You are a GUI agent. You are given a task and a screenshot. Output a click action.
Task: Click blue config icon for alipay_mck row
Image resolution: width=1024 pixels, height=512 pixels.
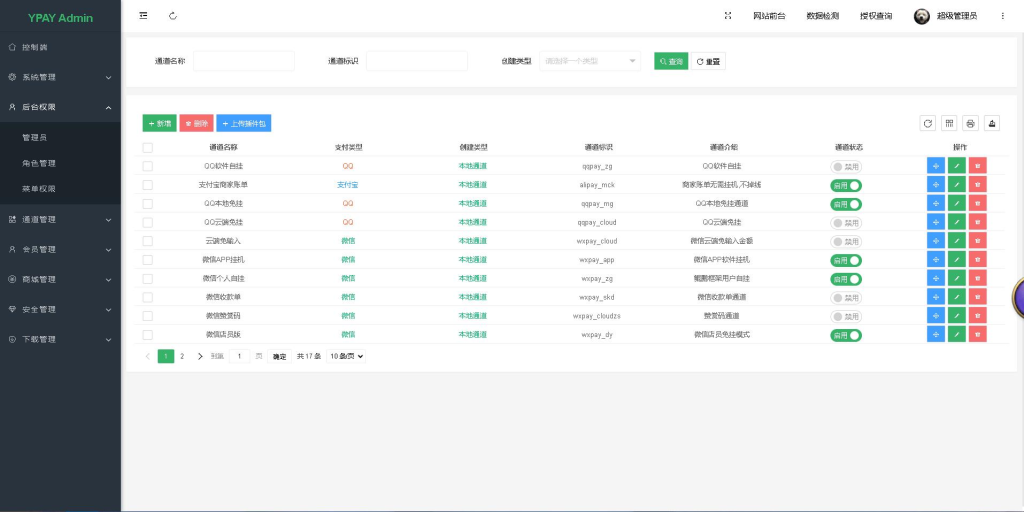coord(936,185)
